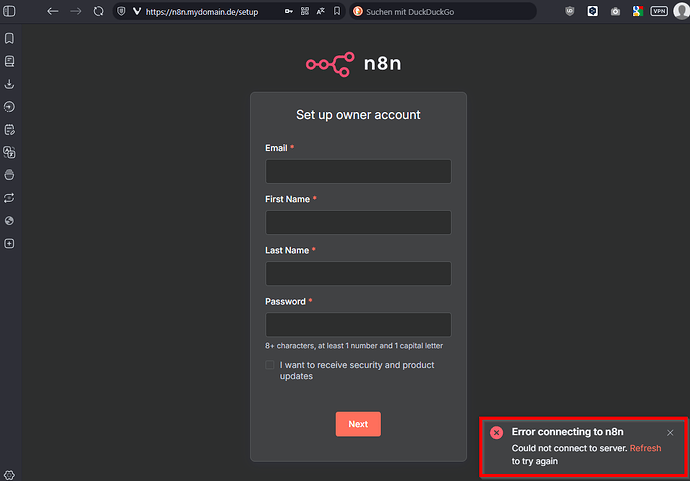Open the camera screenshot extension icon
Image resolution: width=690 pixels, height=481 pixels.
pos(615,11)
